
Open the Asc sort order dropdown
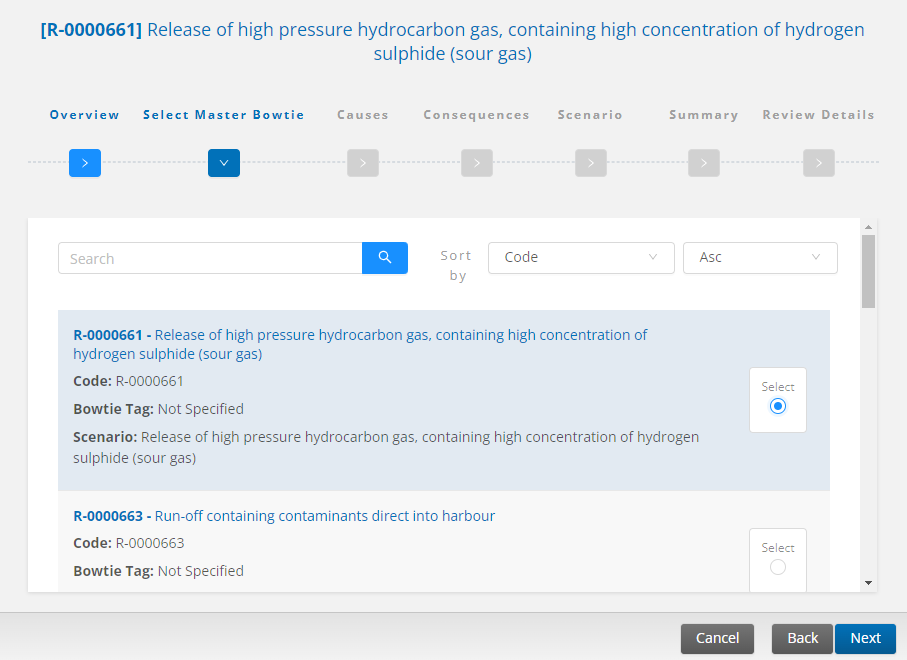[760, 258]
